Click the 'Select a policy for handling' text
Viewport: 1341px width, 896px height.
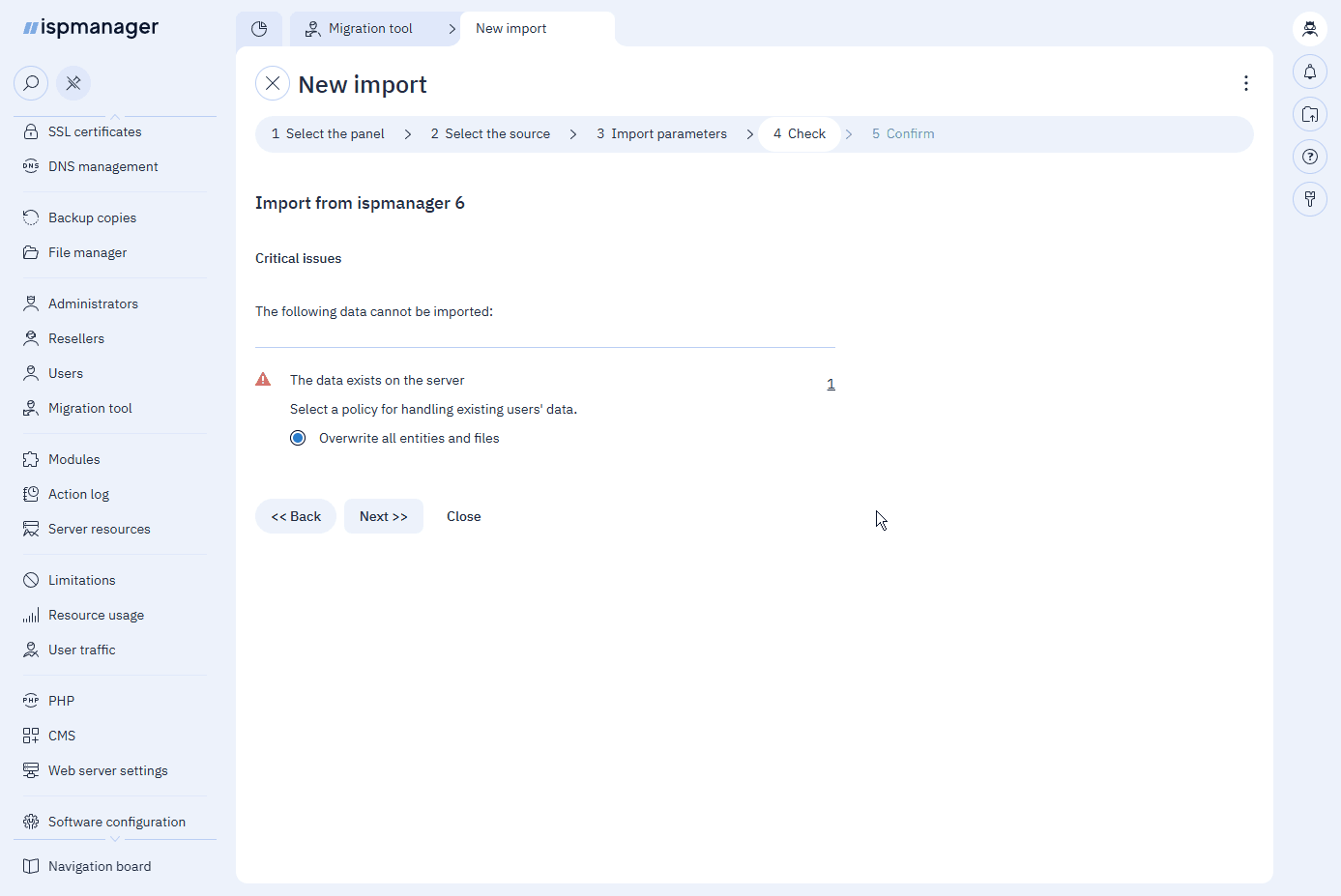433,409
